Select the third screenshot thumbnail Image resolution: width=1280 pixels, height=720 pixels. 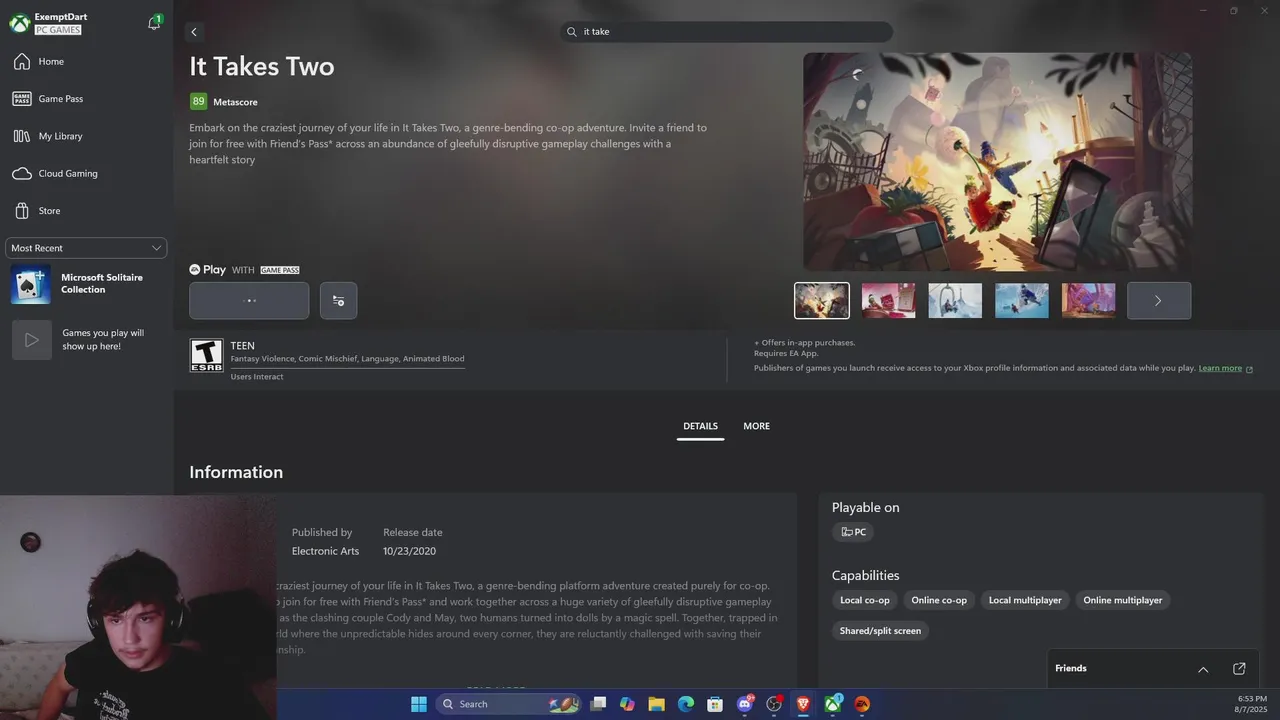pos(955,300)
